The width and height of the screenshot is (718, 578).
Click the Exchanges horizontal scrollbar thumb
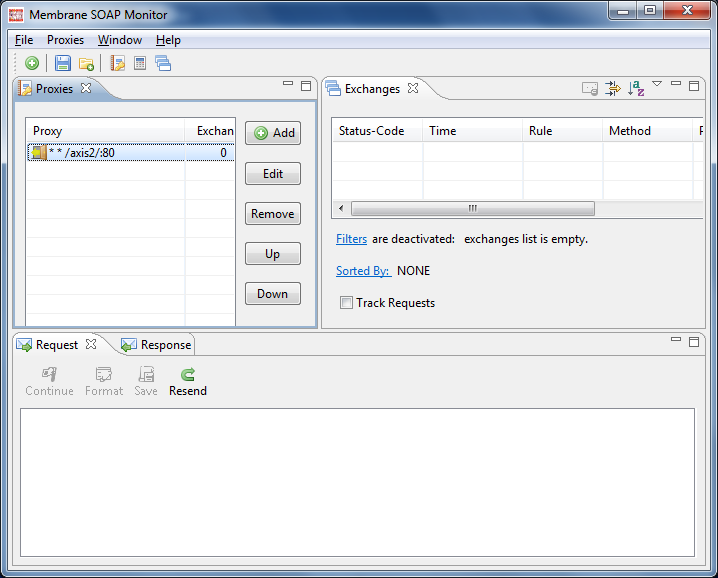click(x=473, y=208)
